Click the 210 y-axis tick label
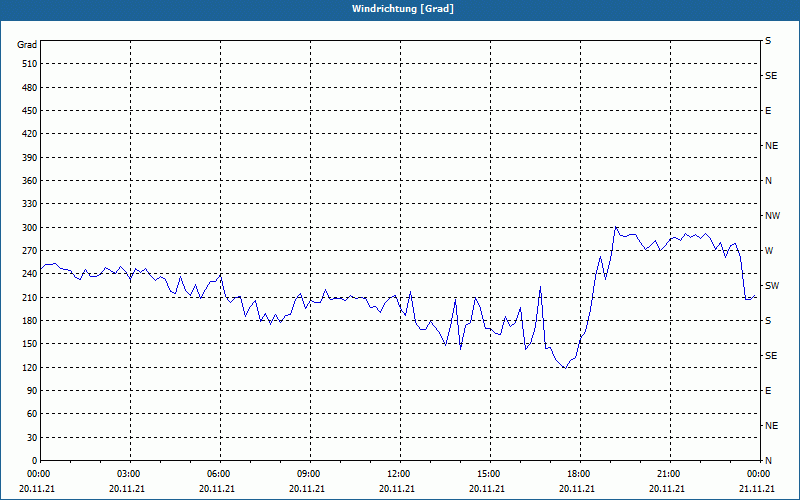800x500 pixels. [31, 297]
